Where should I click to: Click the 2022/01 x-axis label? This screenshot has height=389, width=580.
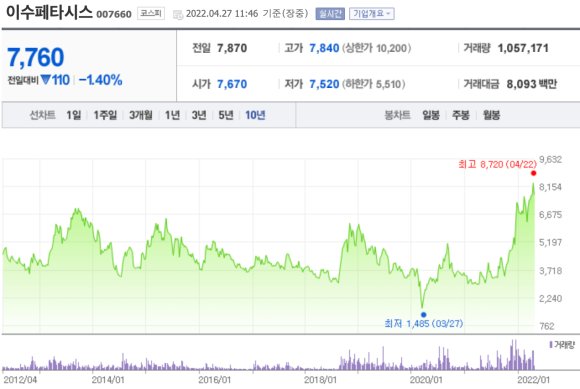coord(533,380)
